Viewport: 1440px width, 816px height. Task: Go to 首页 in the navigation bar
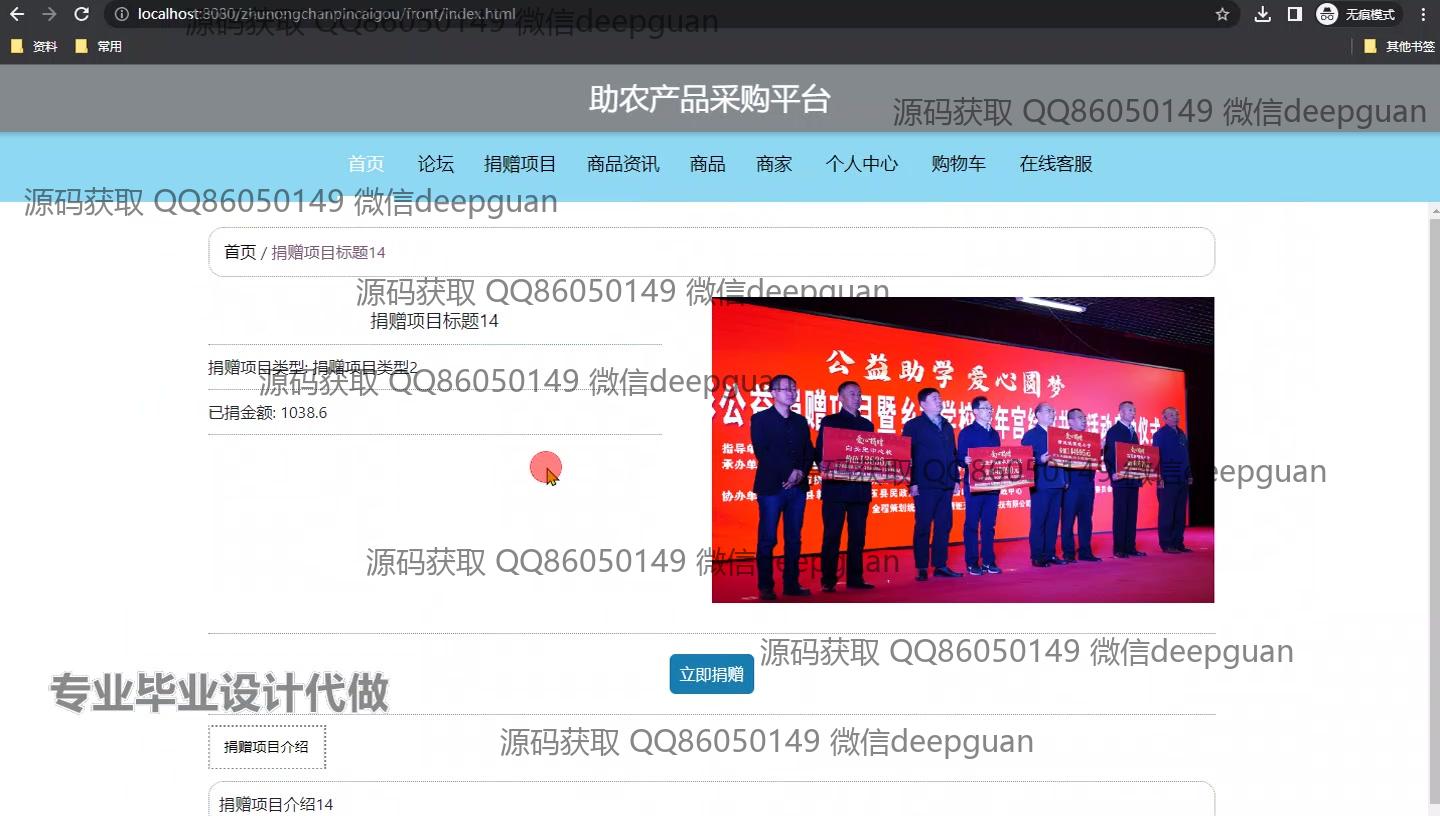click(366, 164)
